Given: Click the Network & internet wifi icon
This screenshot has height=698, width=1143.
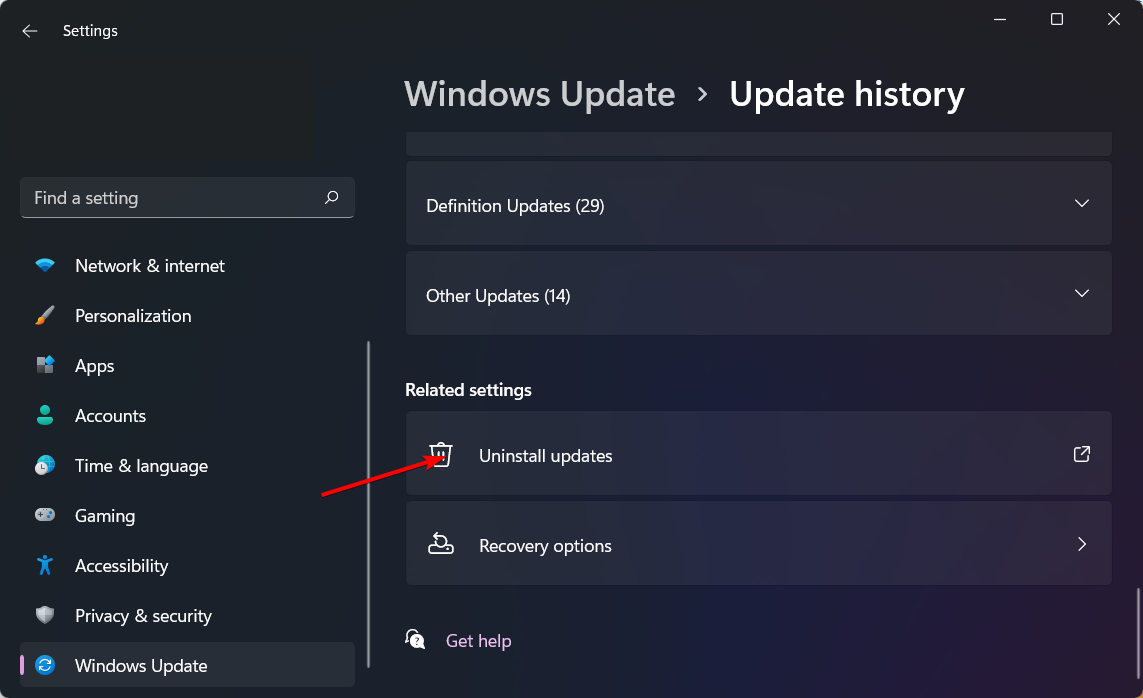Looking at the screenshot, I should [45, 266].
